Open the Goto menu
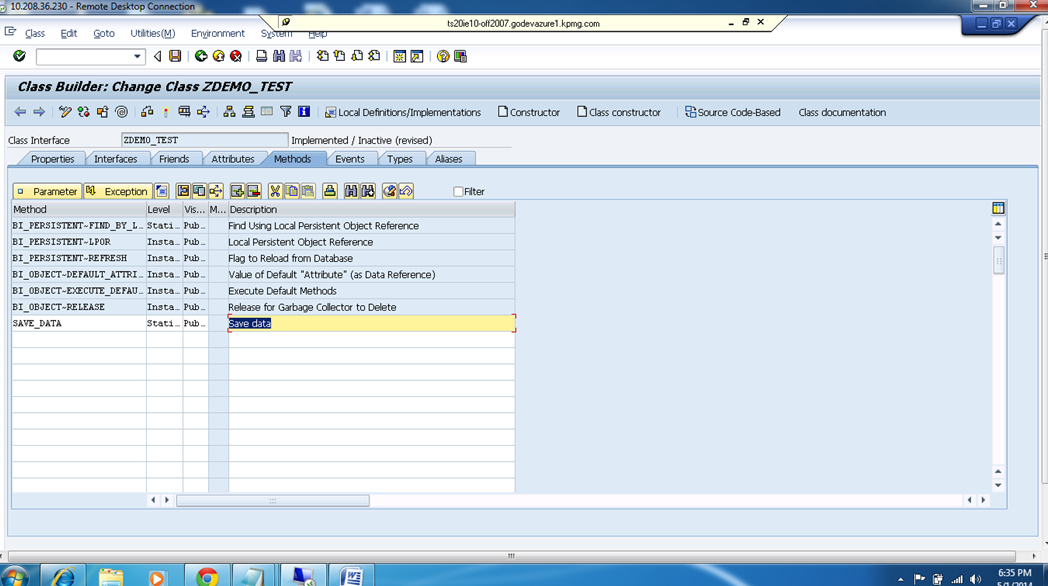 (x=104, y=33)
